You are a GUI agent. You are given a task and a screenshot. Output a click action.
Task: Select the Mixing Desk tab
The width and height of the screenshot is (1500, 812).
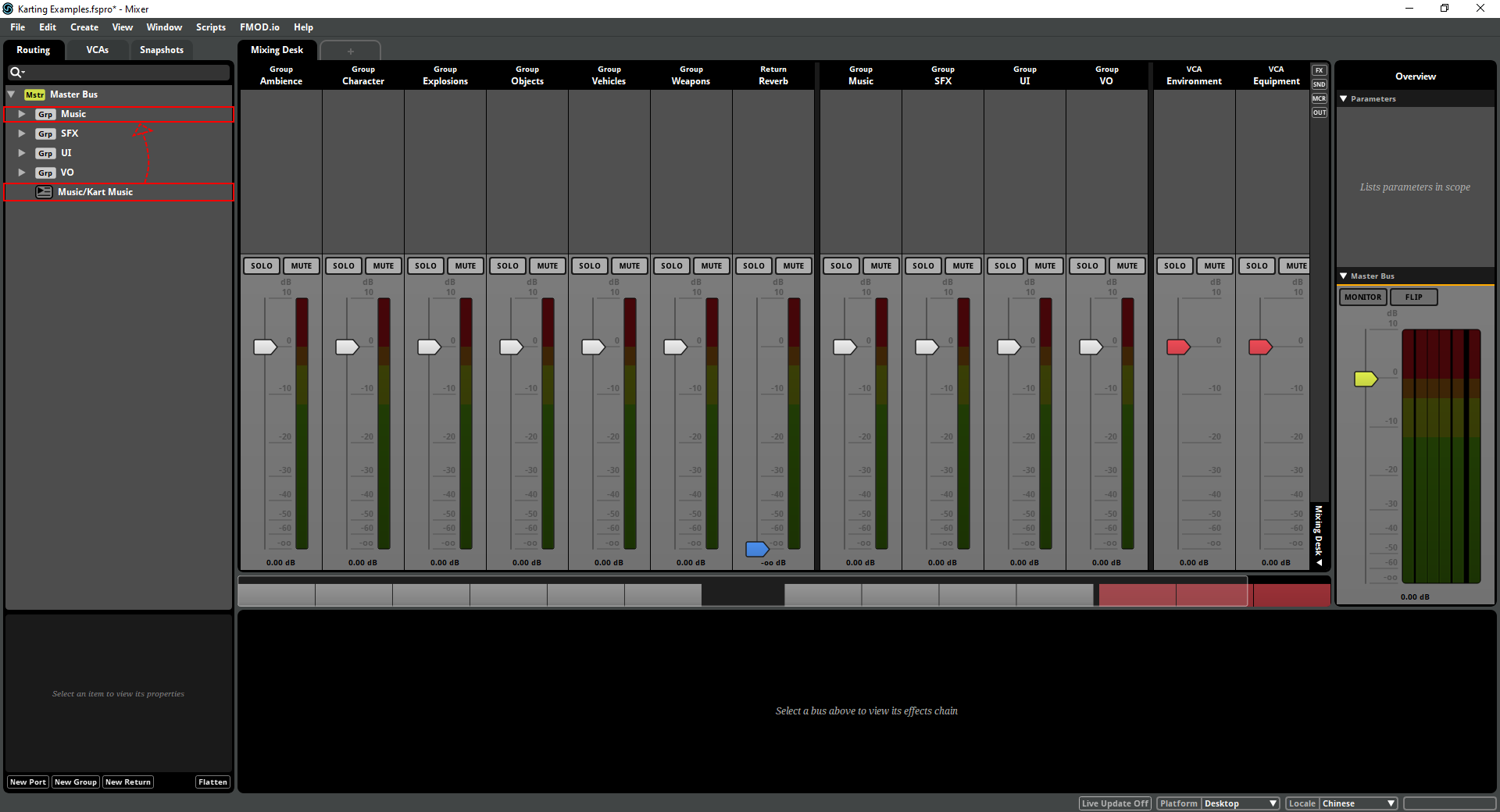pyautogui.click(x=277, y=50)
